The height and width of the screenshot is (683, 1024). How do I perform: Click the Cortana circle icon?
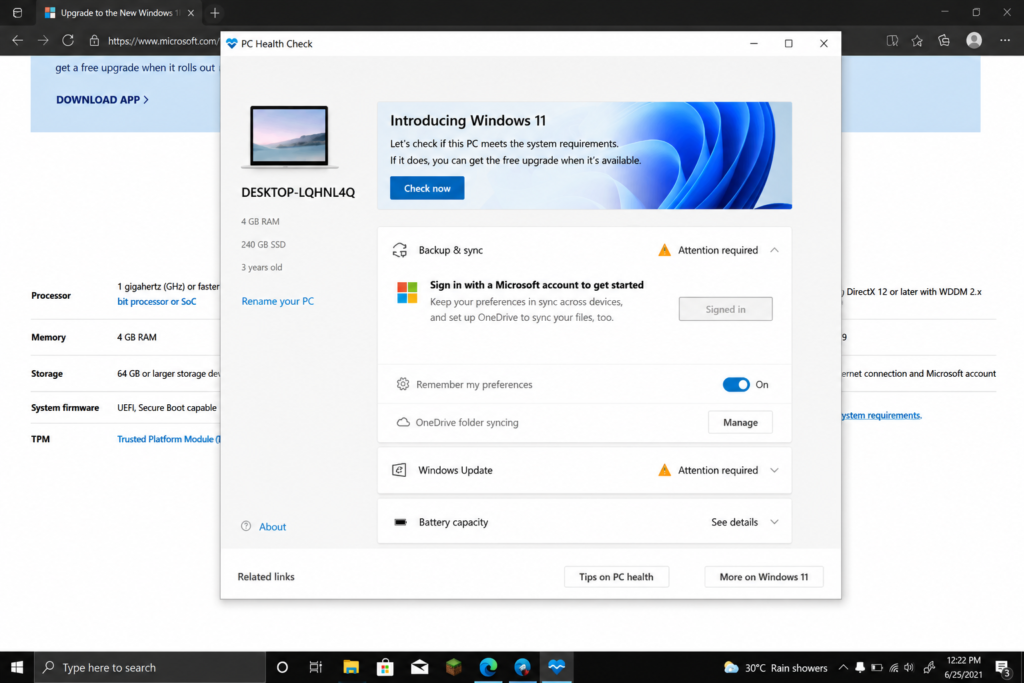(x=282, y=667)
